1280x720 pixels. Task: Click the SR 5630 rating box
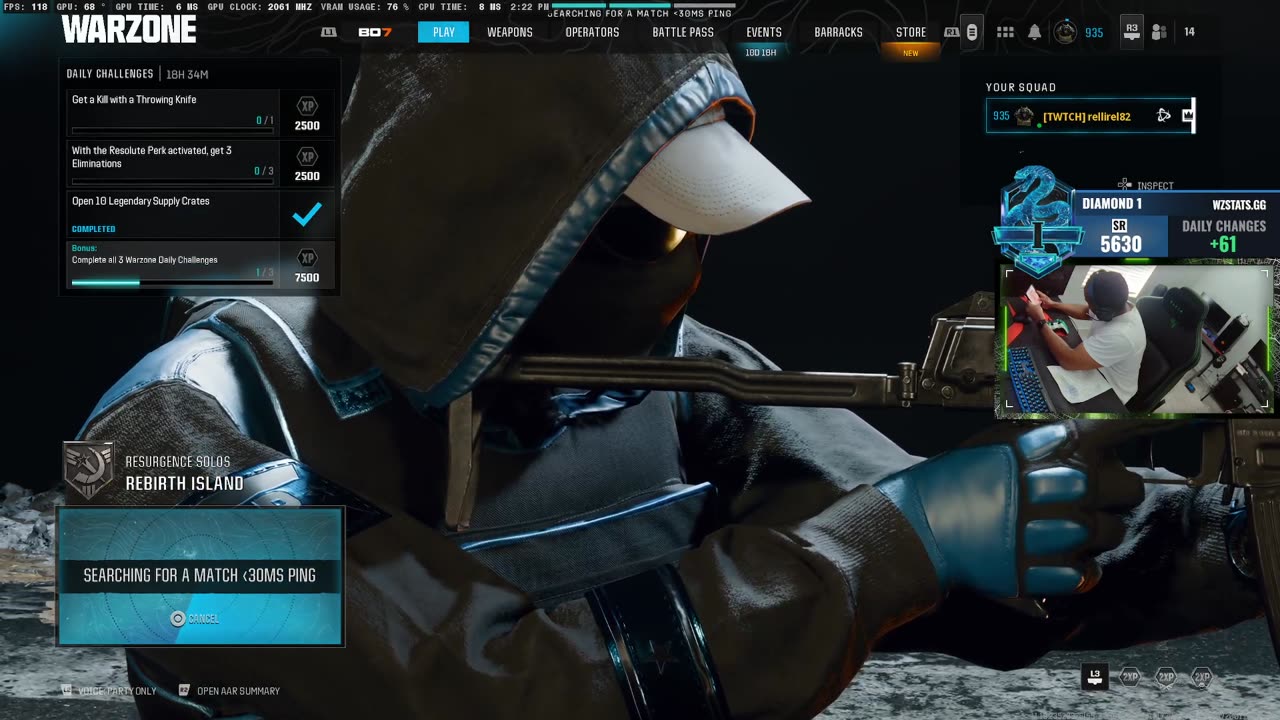[1120, 237]
